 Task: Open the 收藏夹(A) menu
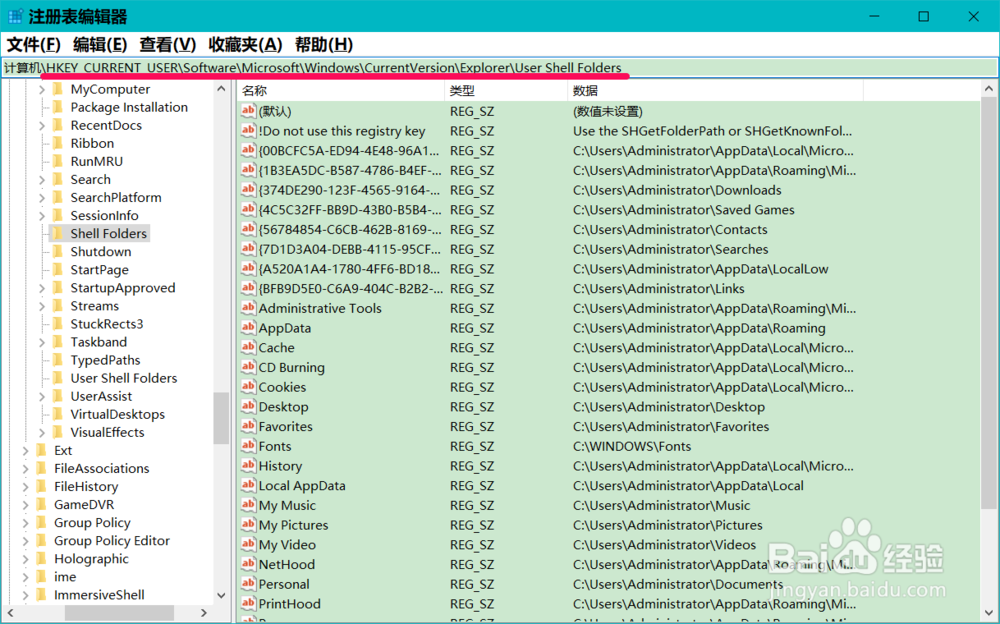coord(245,45)
